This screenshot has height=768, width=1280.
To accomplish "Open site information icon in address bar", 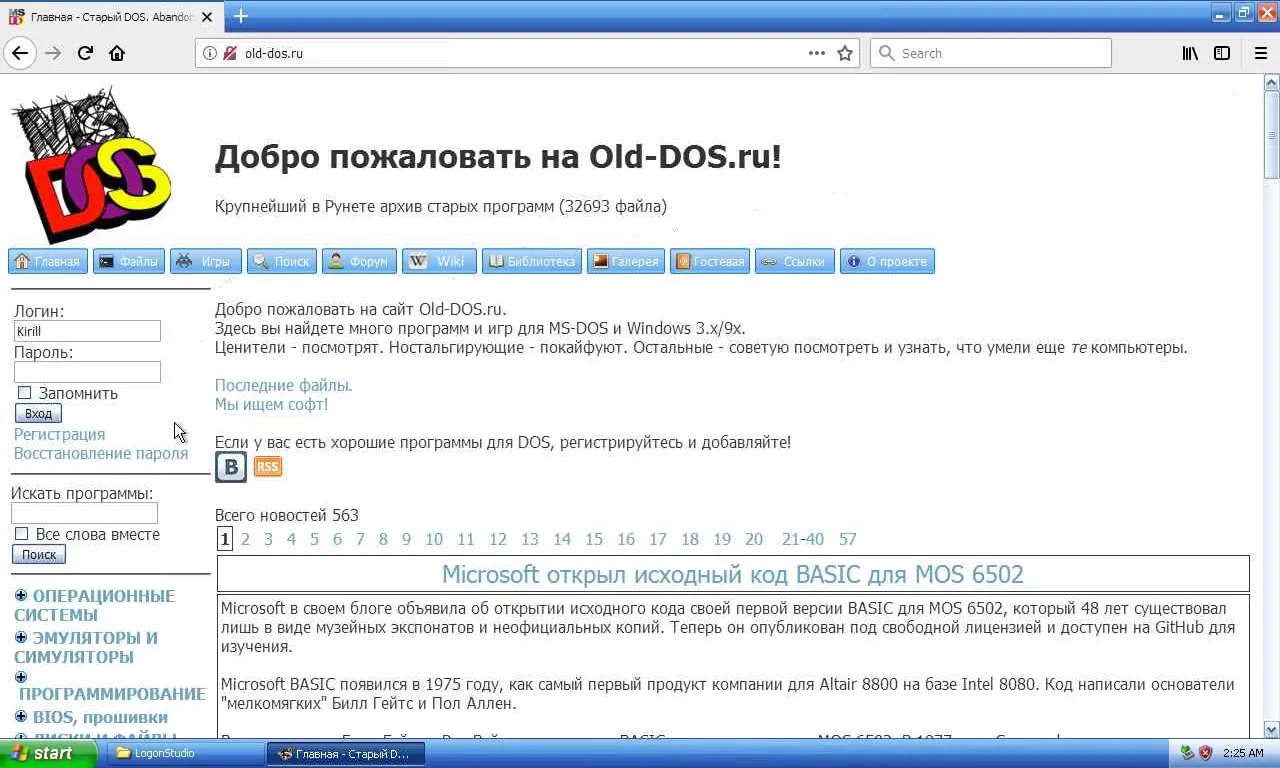I will point(210,53).
